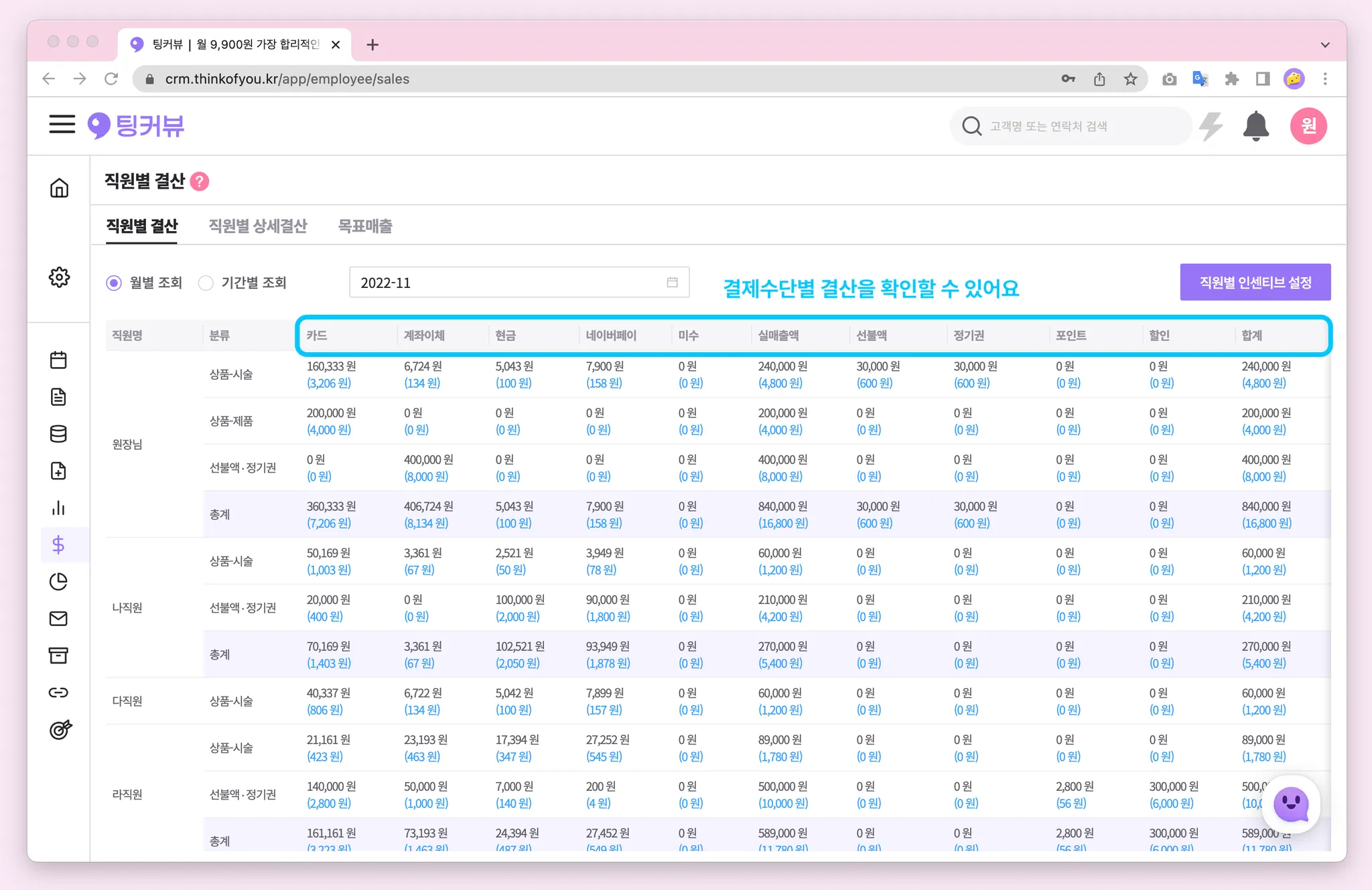Screen dimensions: 1372x890
Task: Select 월별 조회 radio button
Action: click(x=114, y=283)
